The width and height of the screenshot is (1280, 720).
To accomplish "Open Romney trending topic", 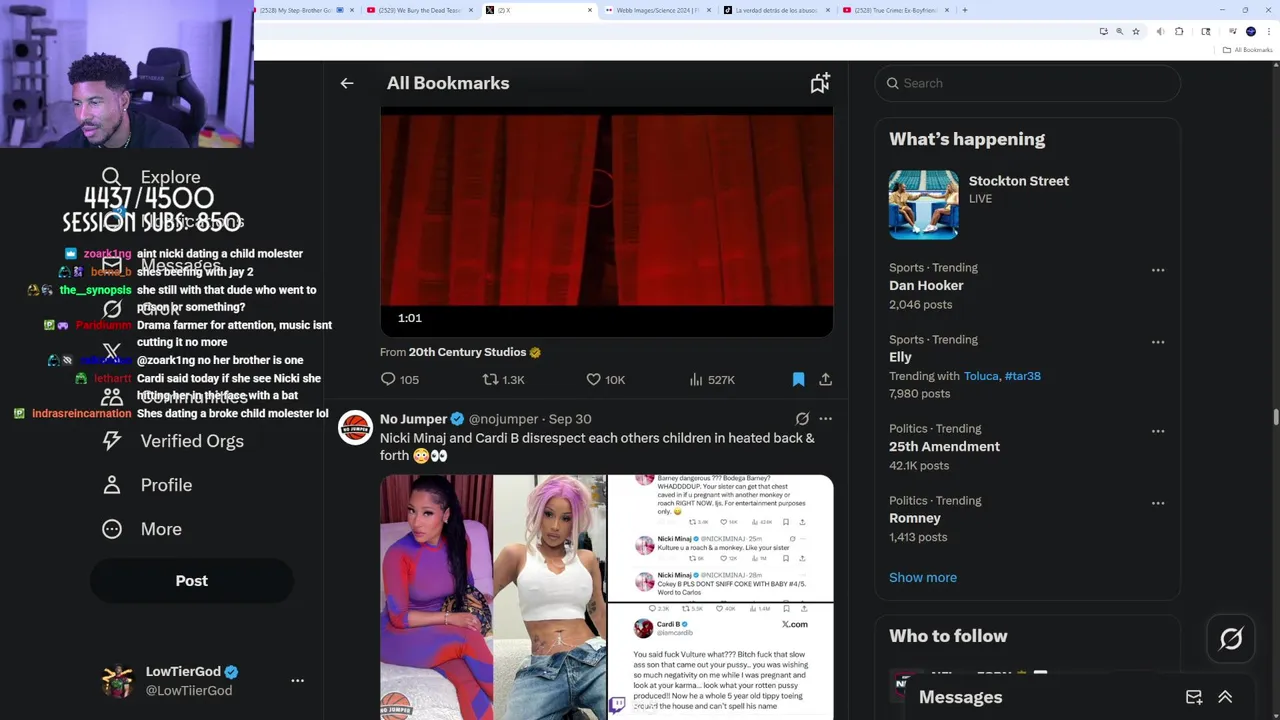I will click(x=915, y=518).
